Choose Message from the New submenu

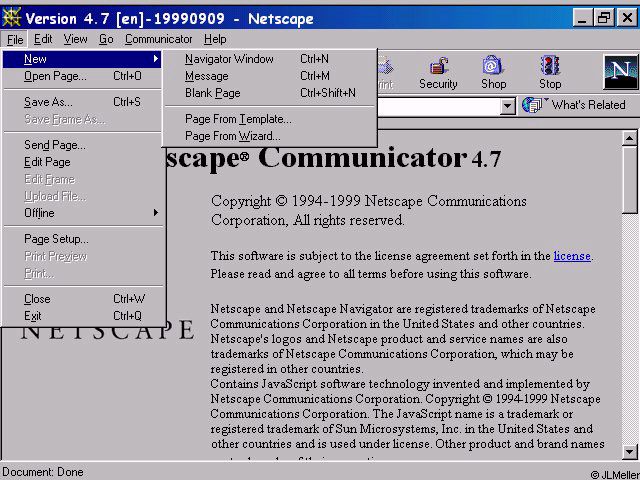click(269, 76)
